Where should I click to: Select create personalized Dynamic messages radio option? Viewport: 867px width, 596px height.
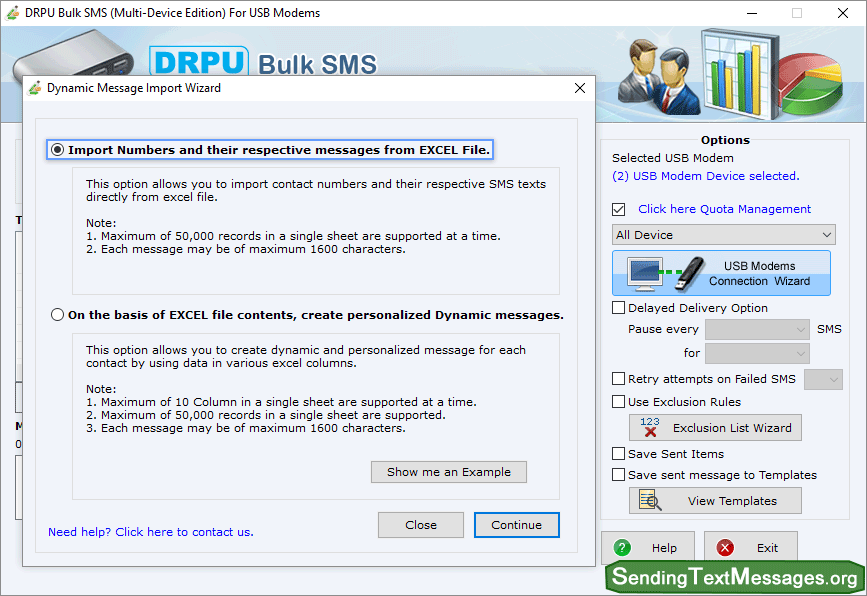point(58,315)
